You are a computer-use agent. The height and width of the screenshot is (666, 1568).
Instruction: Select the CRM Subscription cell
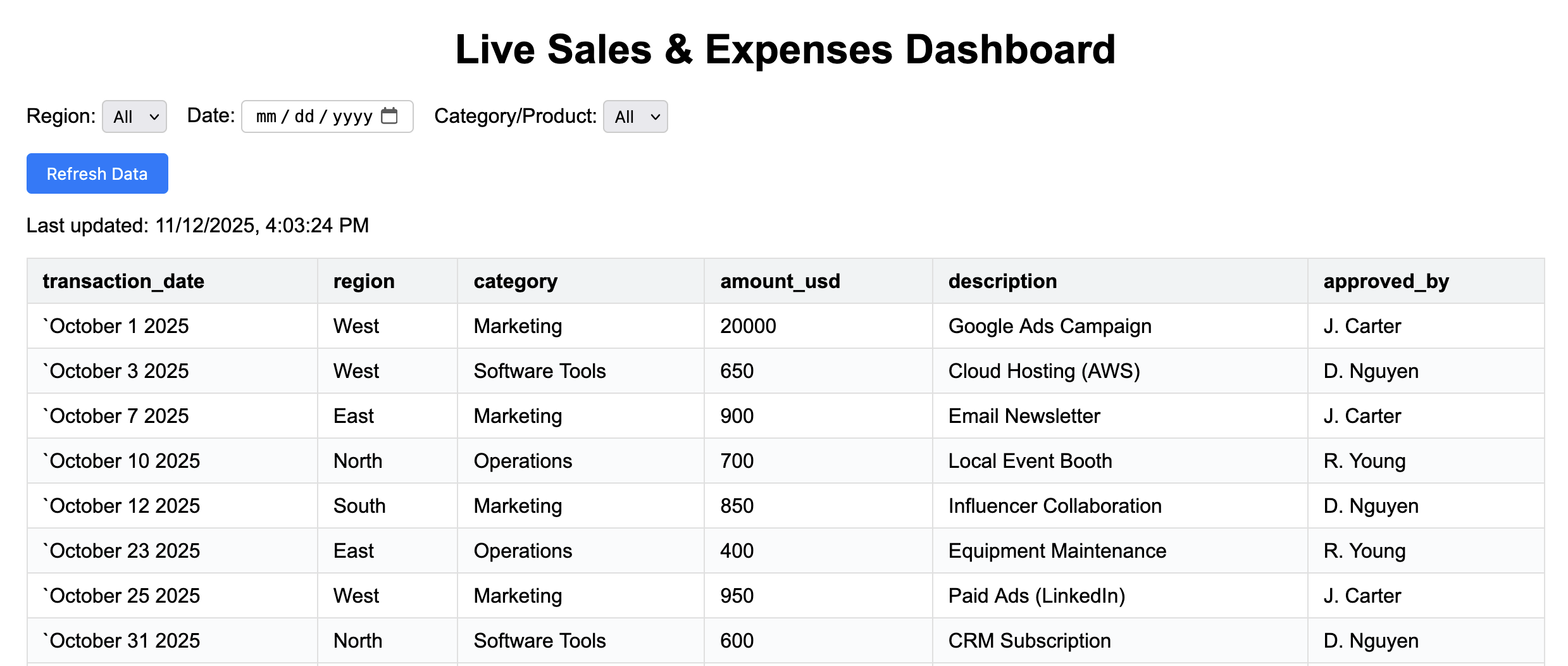pyautogui.click(x=1029, y=641)
